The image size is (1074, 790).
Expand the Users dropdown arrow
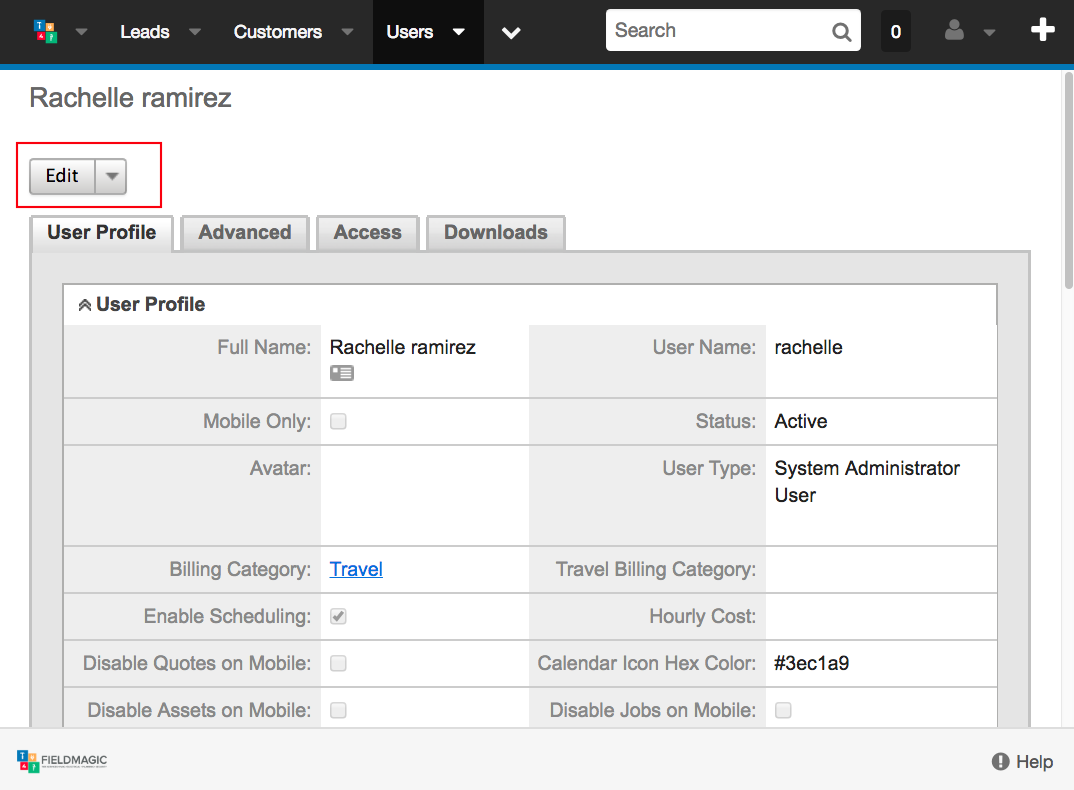coord(459,32)
